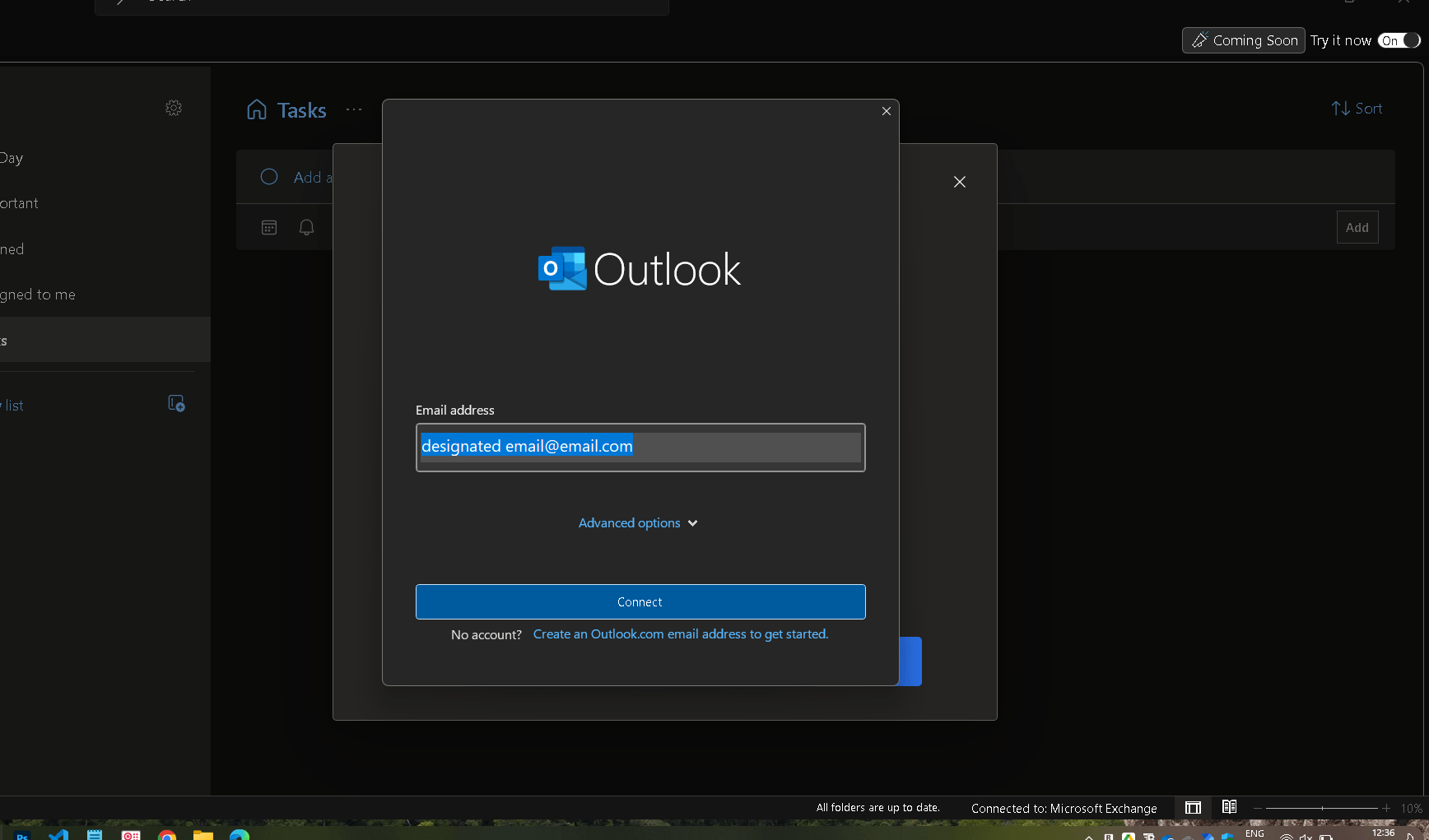The image size is (1429, 840).
Task: Adjust the zoom slider in status bar
Action: click(x=1322, y=808)
